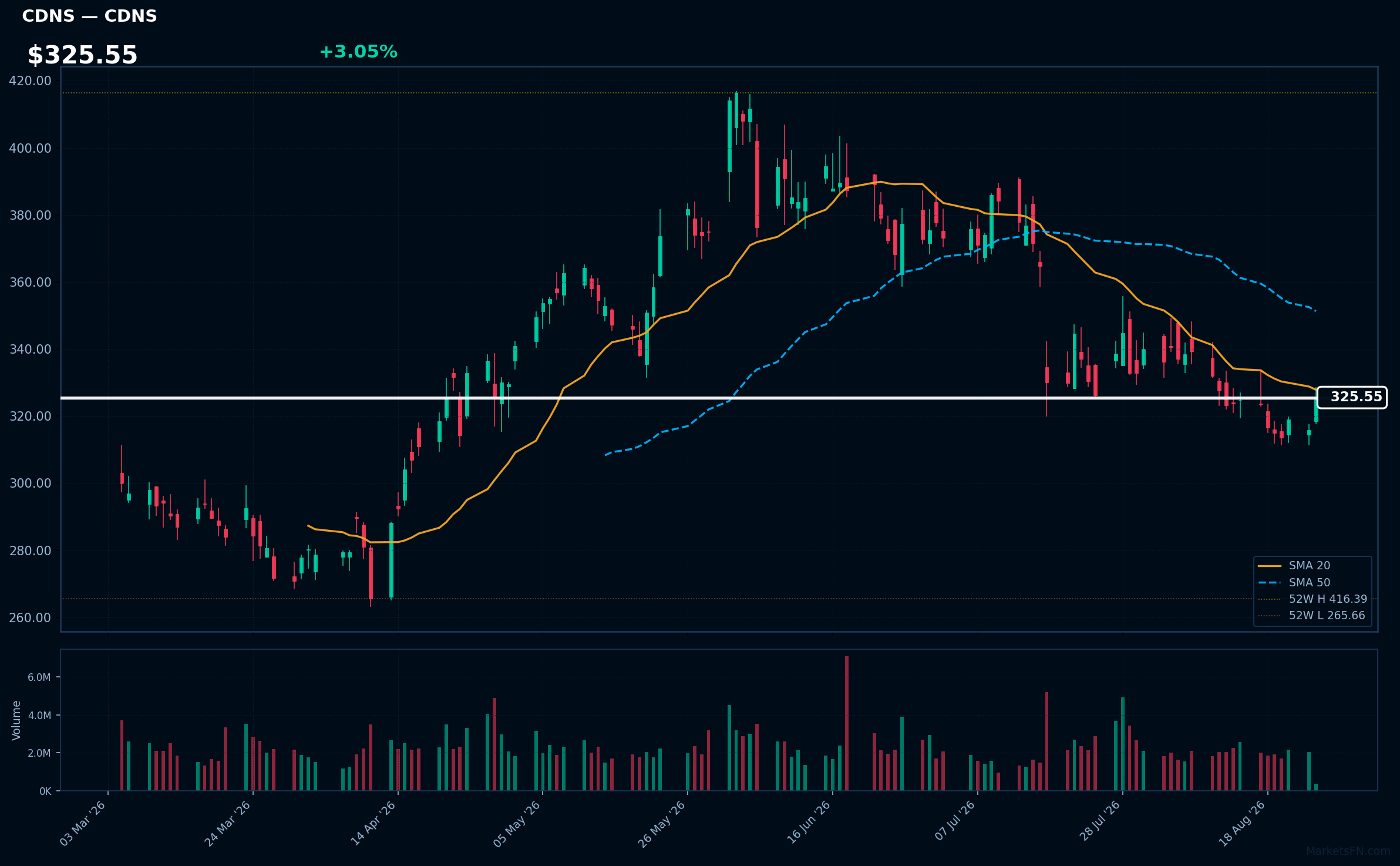Click the 420.00 price axis label
This screenshot has height=866, width=1400.
tap(30, 81)
